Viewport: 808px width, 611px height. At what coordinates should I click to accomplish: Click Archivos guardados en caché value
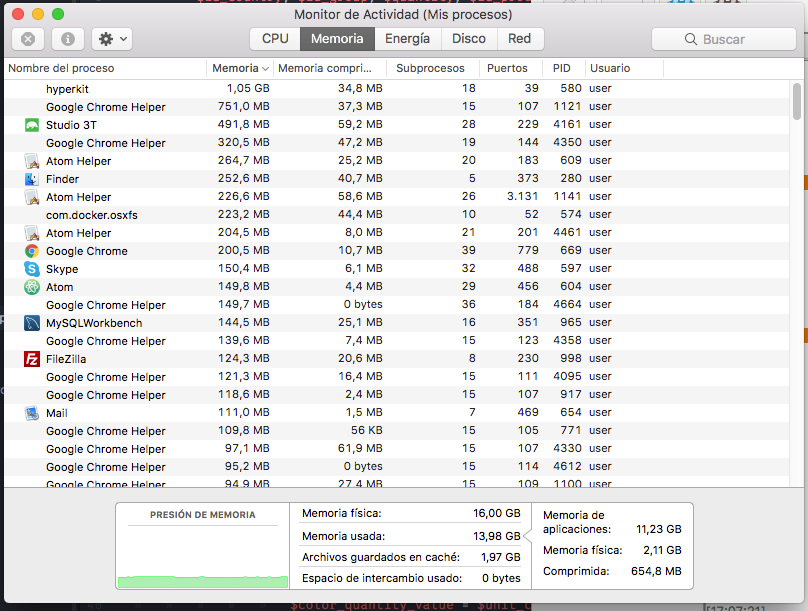(500, 557)
